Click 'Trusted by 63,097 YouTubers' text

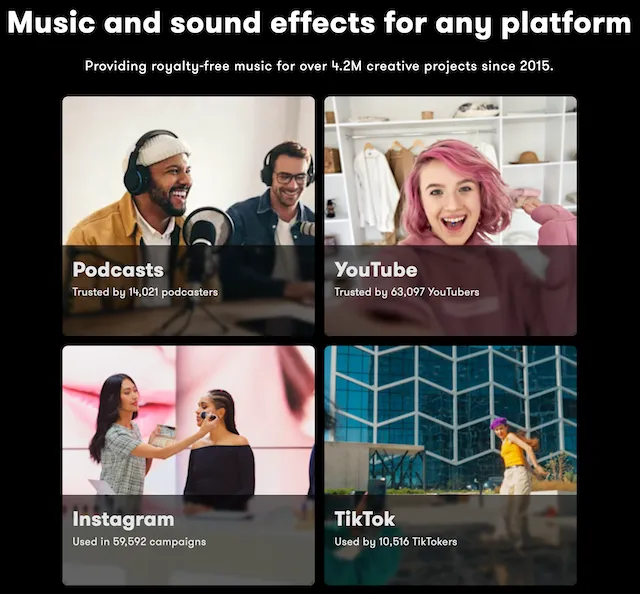[407, 292]
